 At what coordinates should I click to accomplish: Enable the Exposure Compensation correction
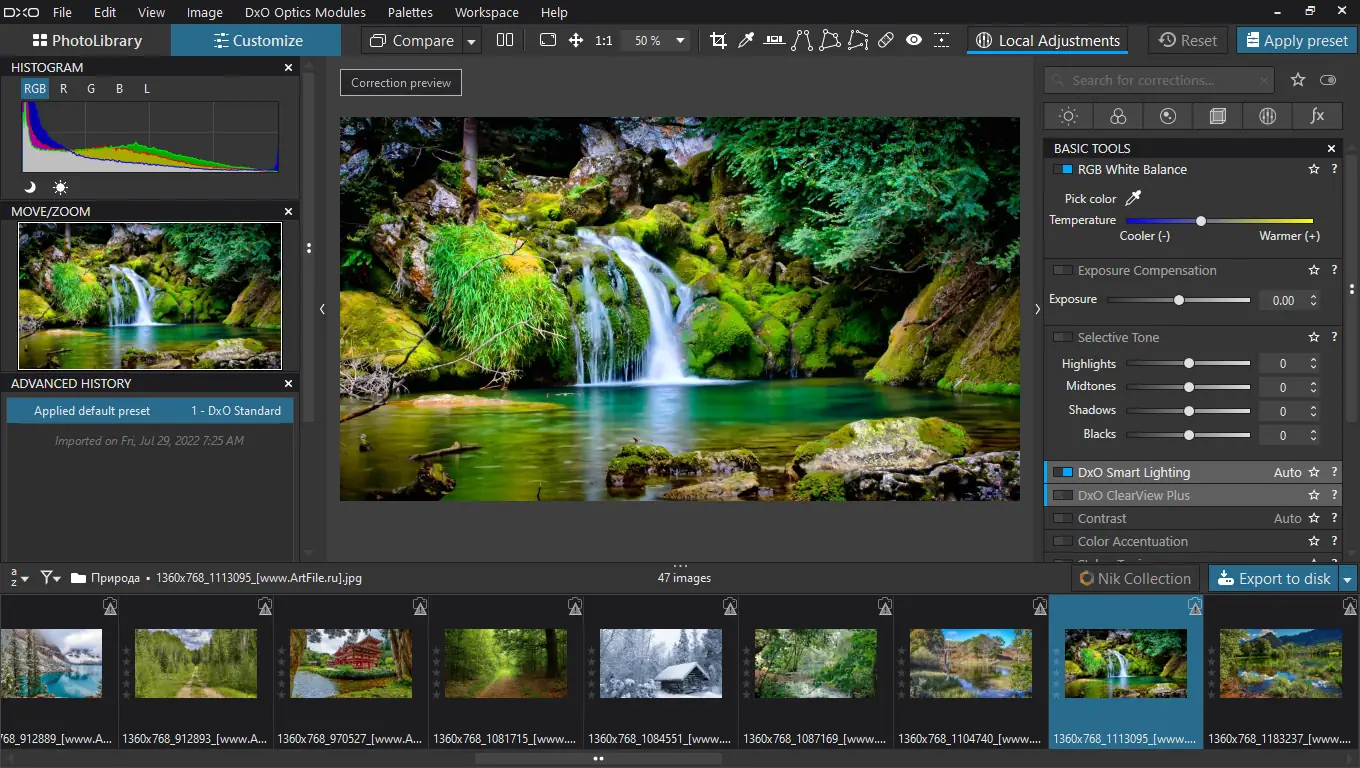pyautogui.click(x=1063, y=271)
